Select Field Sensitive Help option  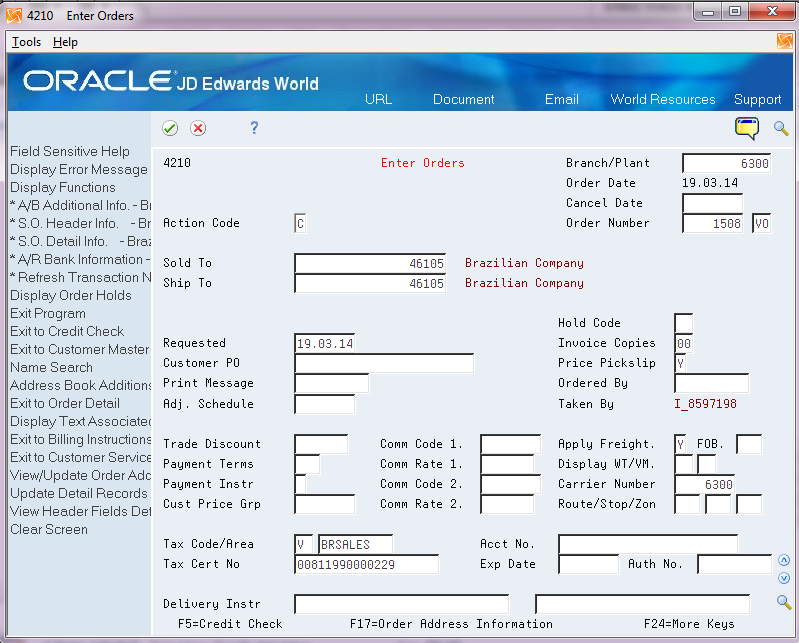click(x=70, y=151)
